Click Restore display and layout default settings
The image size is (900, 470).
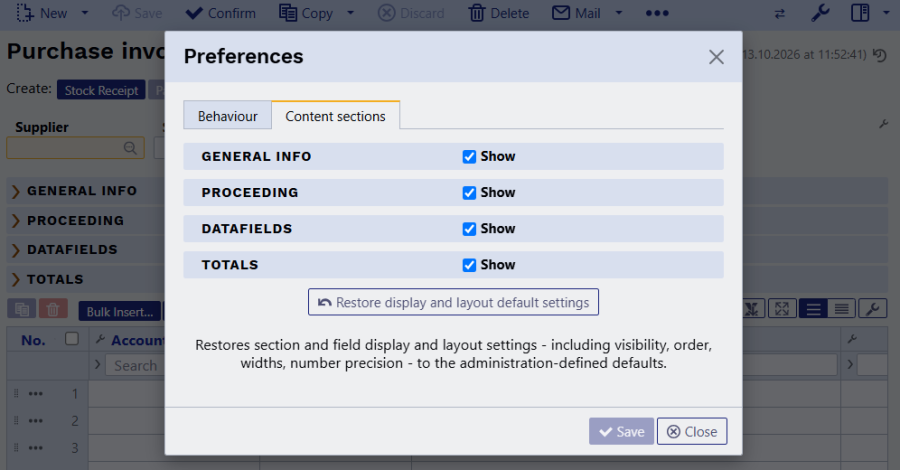(453, 302)
